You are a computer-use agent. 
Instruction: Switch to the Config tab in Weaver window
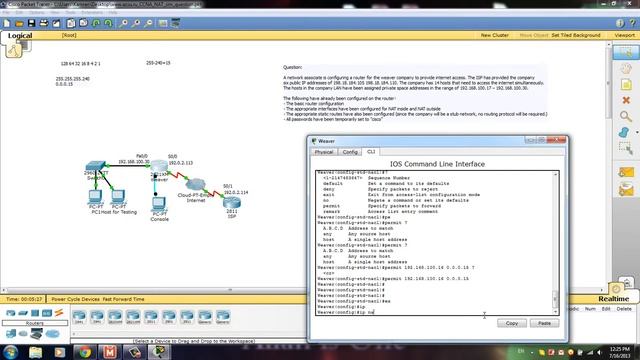point(350,152)
